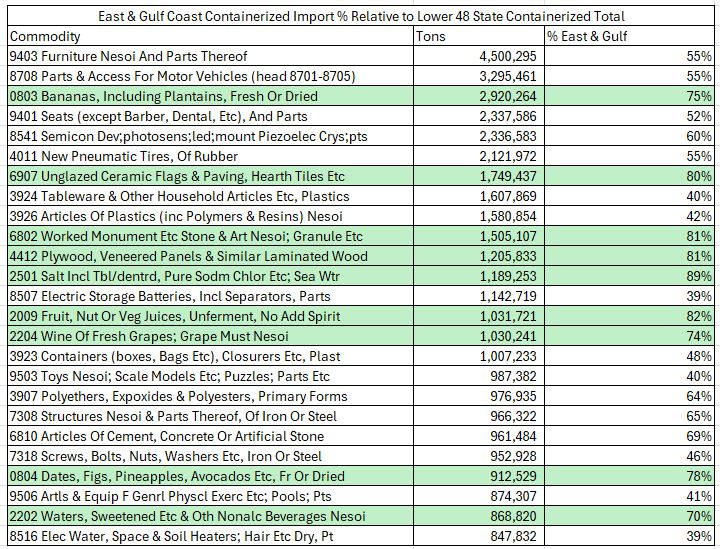720x549 pixels.
Task: Click the 89% value in Salt row
Action: click(x=698, y=276)
